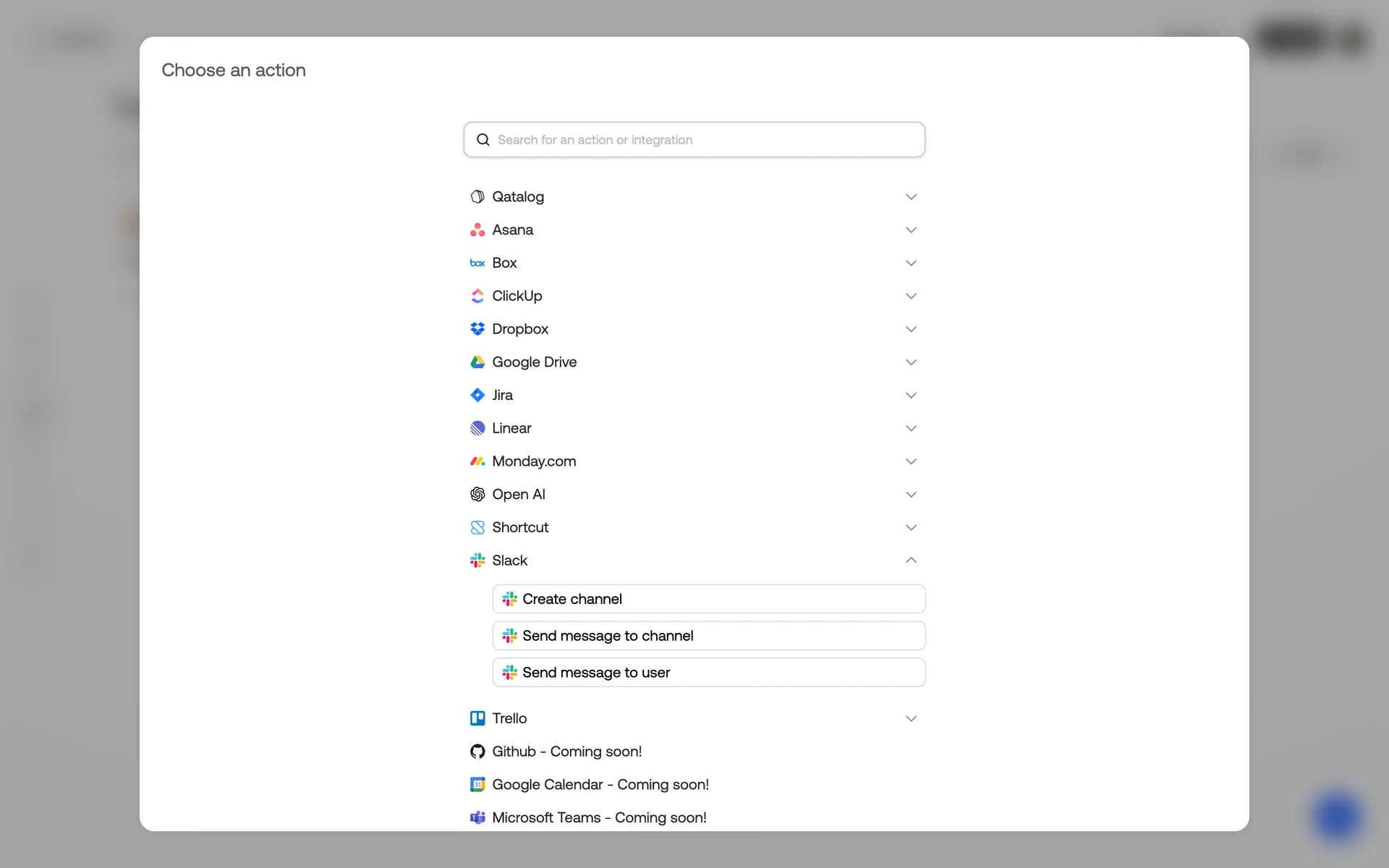Choose the Create channel action
This screenshot has width=1389, height=868.
pyautogui.click(x=708, y=599)
